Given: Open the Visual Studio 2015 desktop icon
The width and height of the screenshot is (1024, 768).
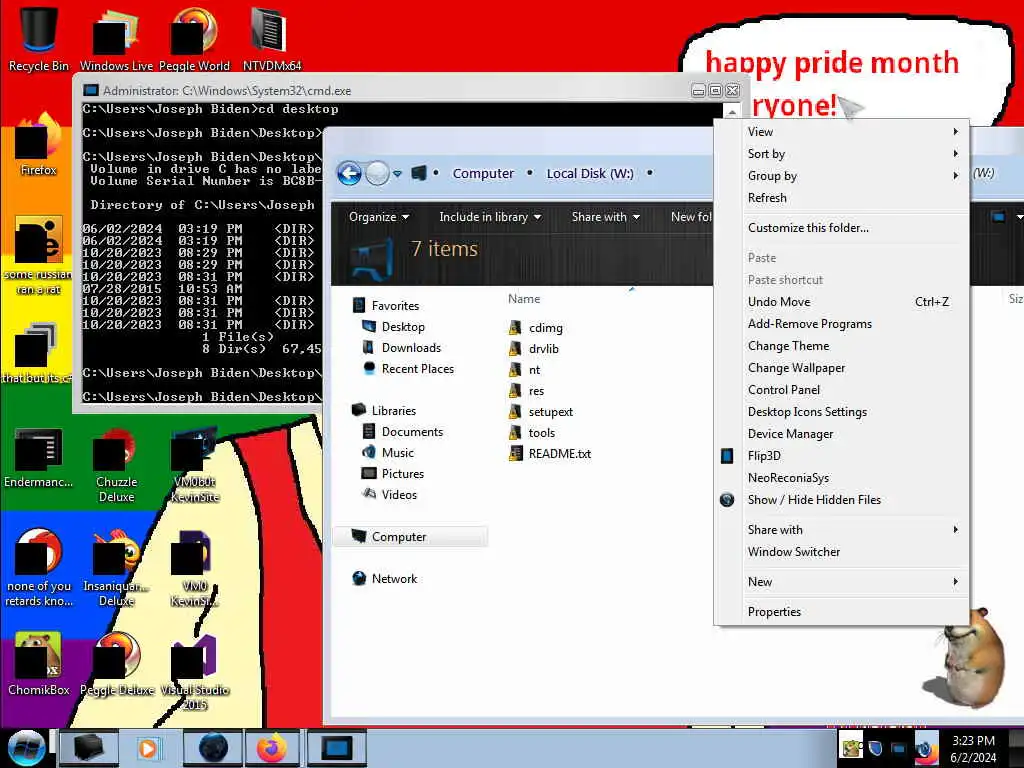Looking at the screenshot, I should 194,671.
